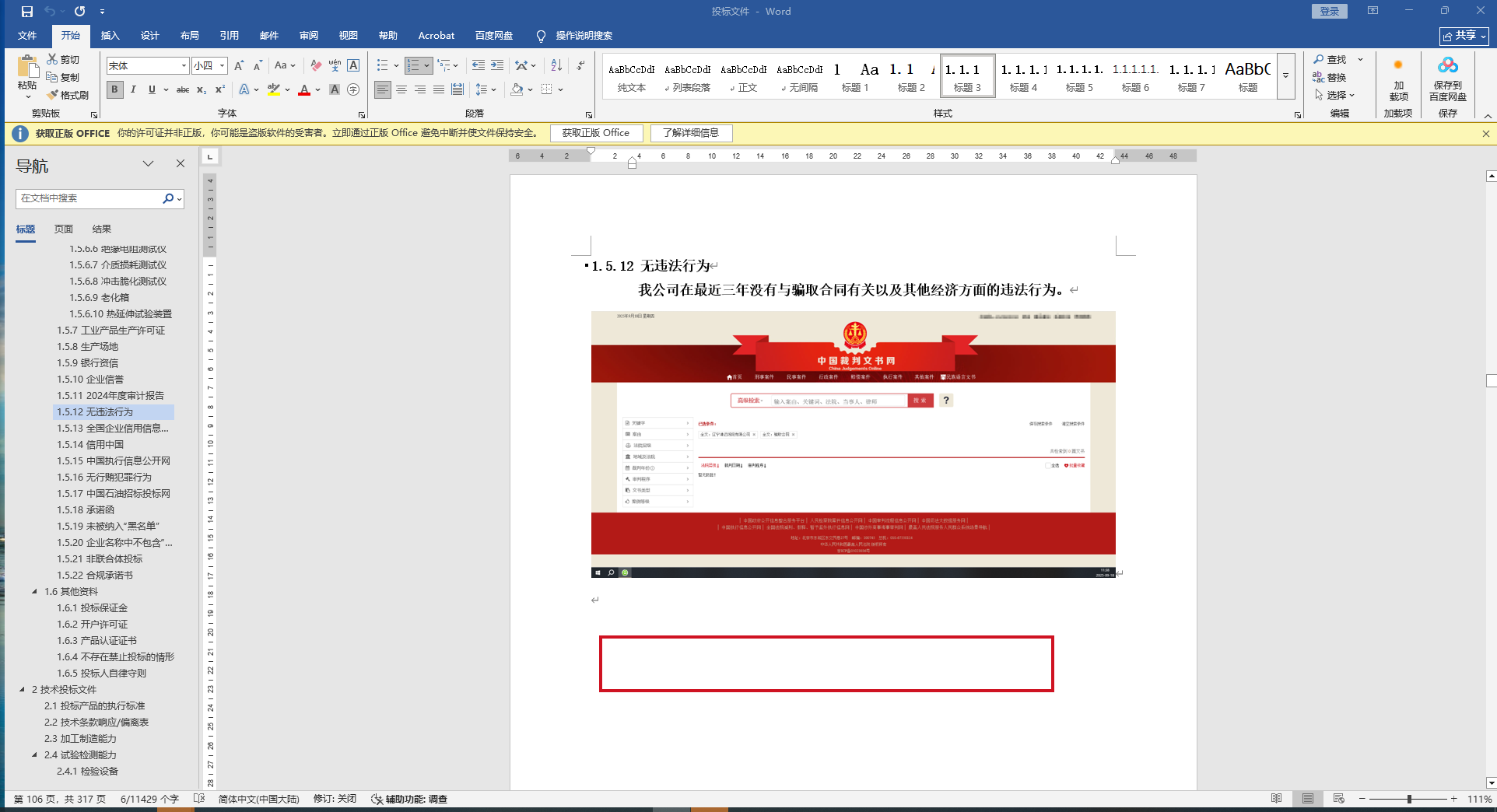The image size is (1497, 812).
Task: Toggle superscript formatting
Action: tap(220, 89)
